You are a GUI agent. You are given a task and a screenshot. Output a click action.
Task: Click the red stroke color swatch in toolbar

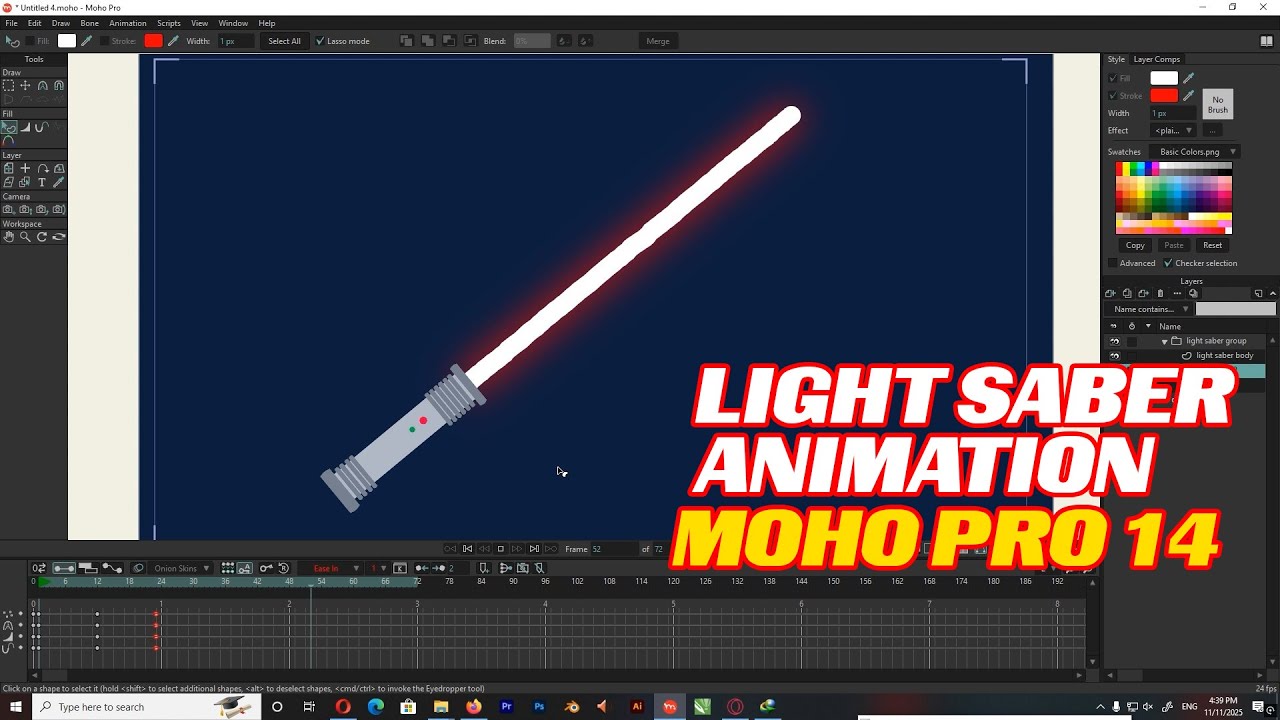pos(153,41)
